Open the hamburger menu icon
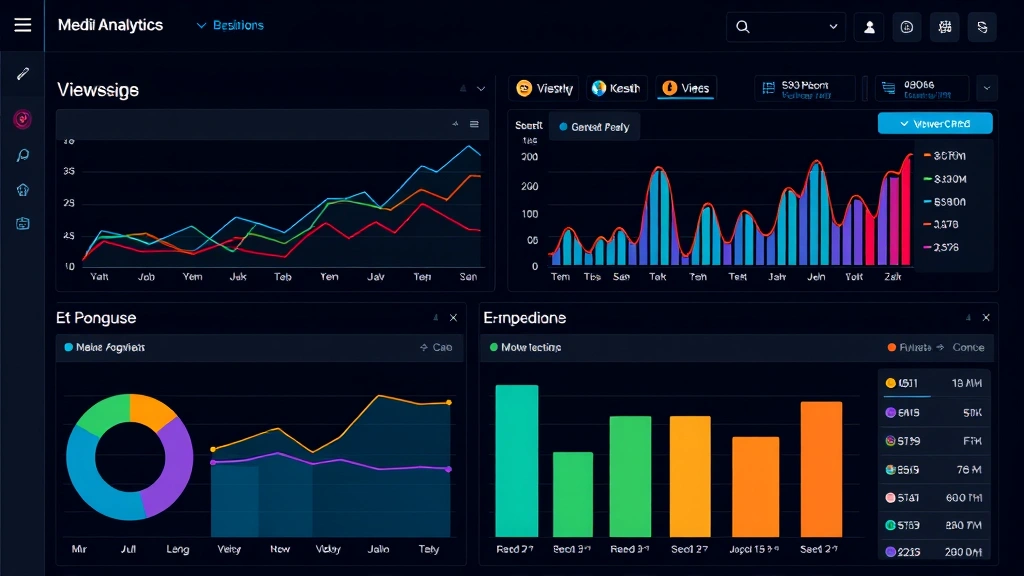 click(x=22, y=25)
